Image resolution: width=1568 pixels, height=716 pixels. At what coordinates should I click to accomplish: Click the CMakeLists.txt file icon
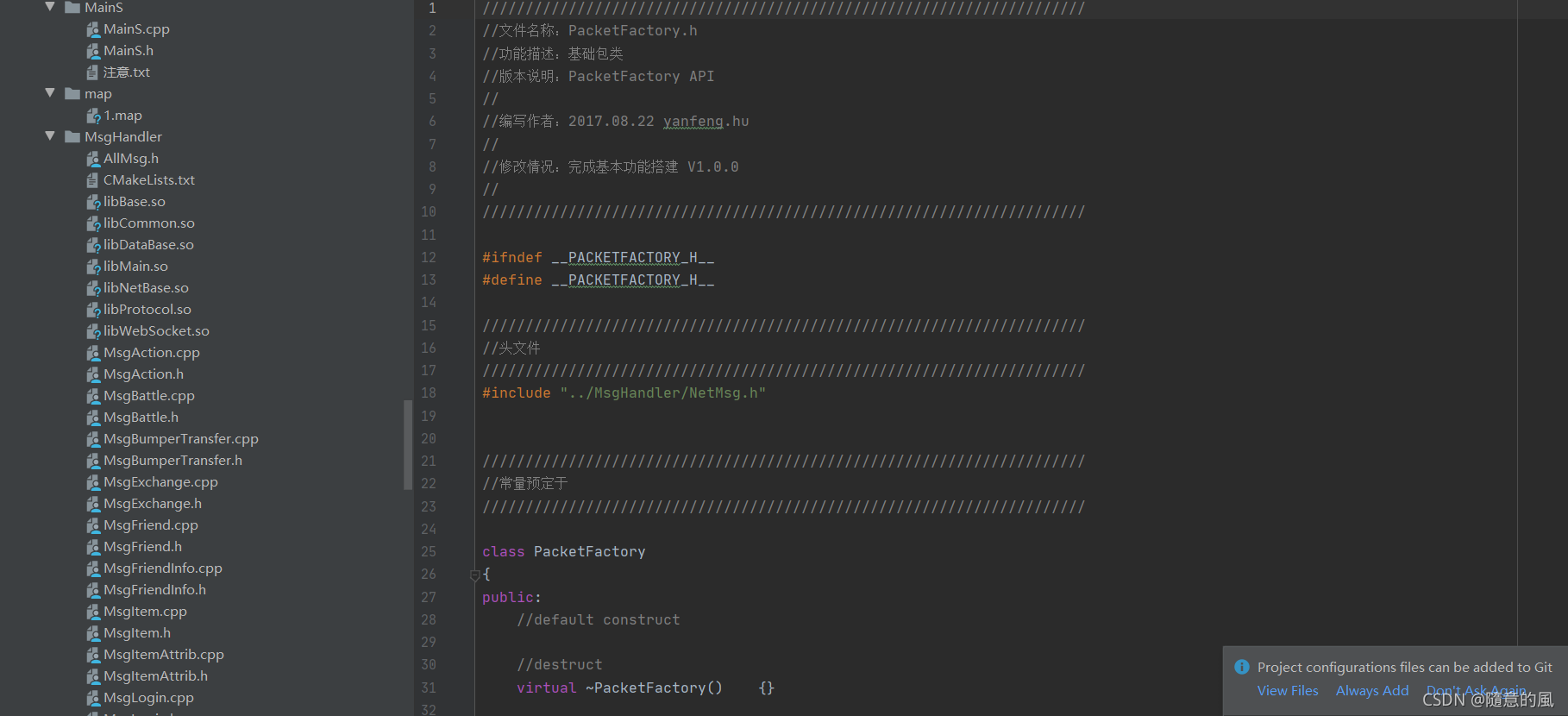tap(93, 180)
